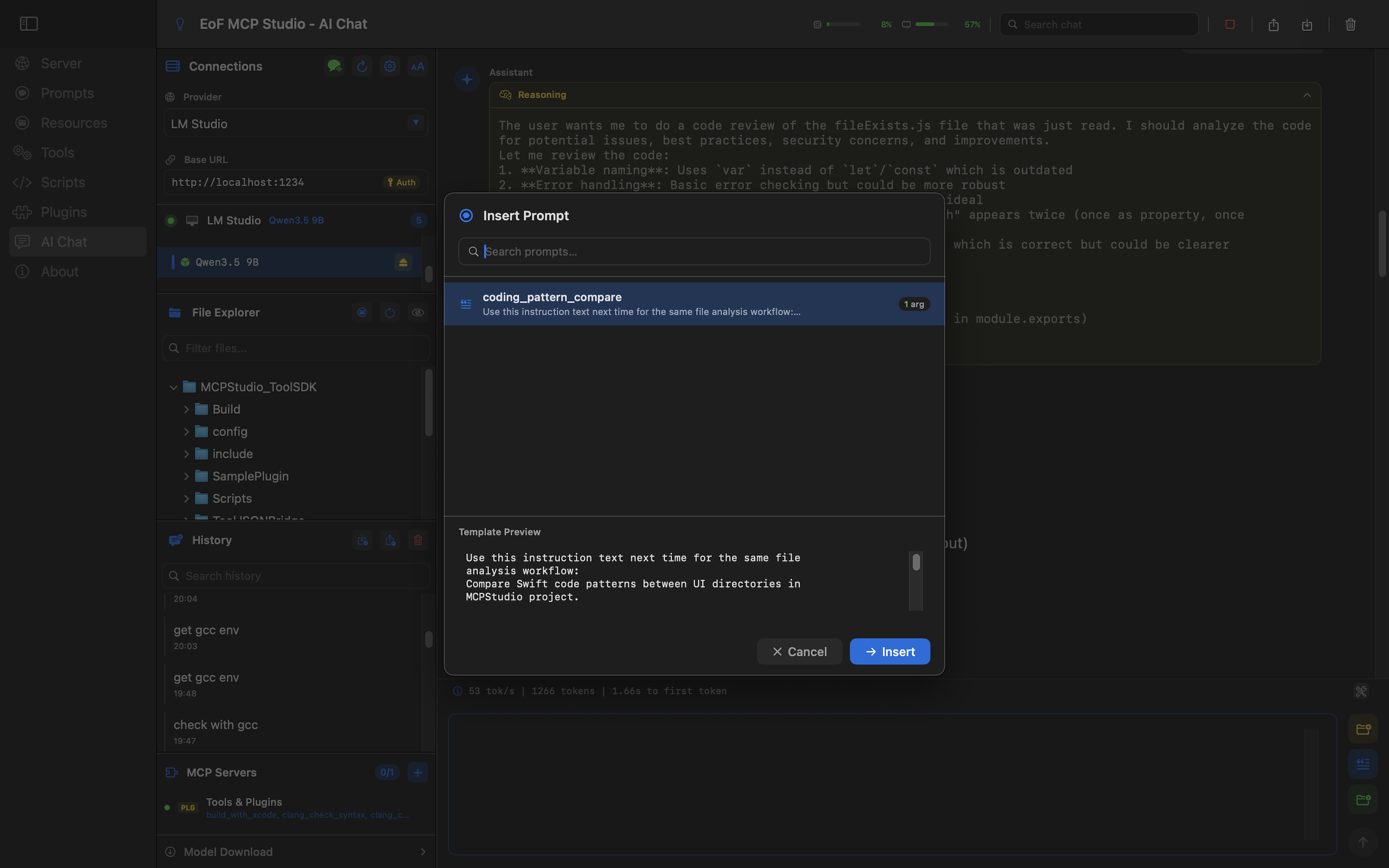Toggle the sidebar panel icon
The width and height of the screenshot is (1389, 868).
tap(29, 23)
